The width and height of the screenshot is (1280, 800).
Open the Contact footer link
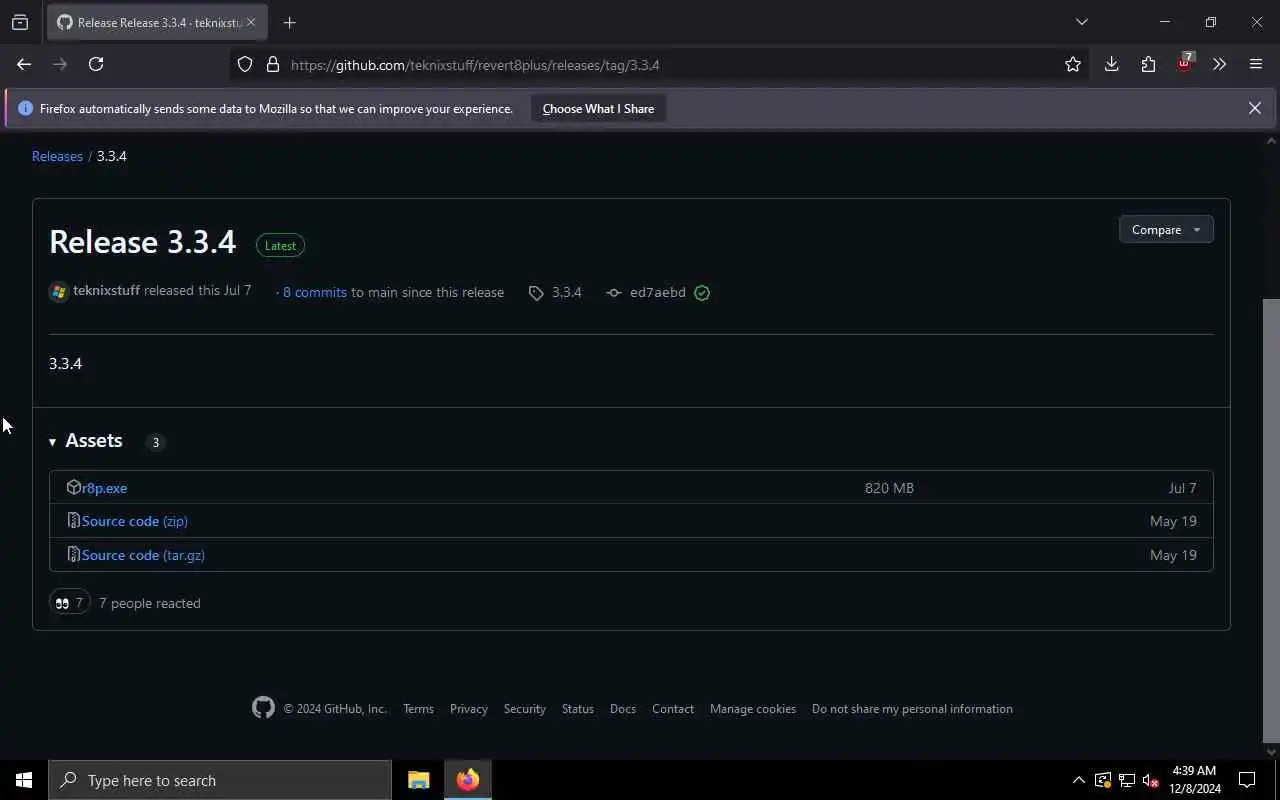673,709
